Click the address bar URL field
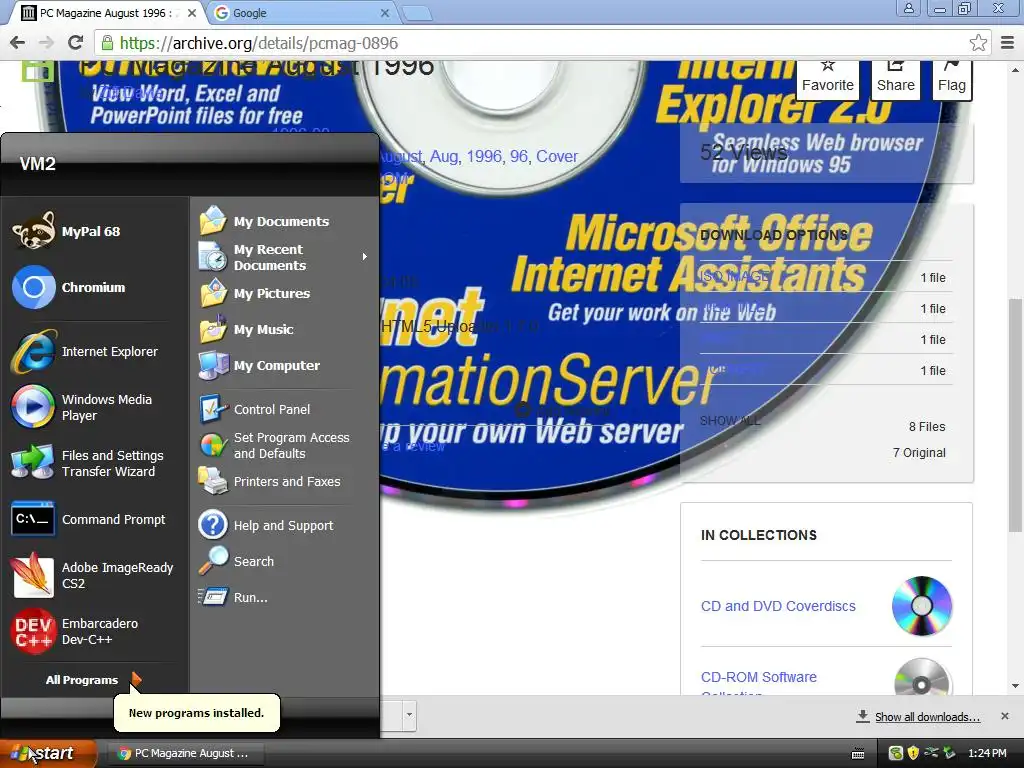Image resolution: width=1024 pixels, height=768 pixels. pos(542,43)
